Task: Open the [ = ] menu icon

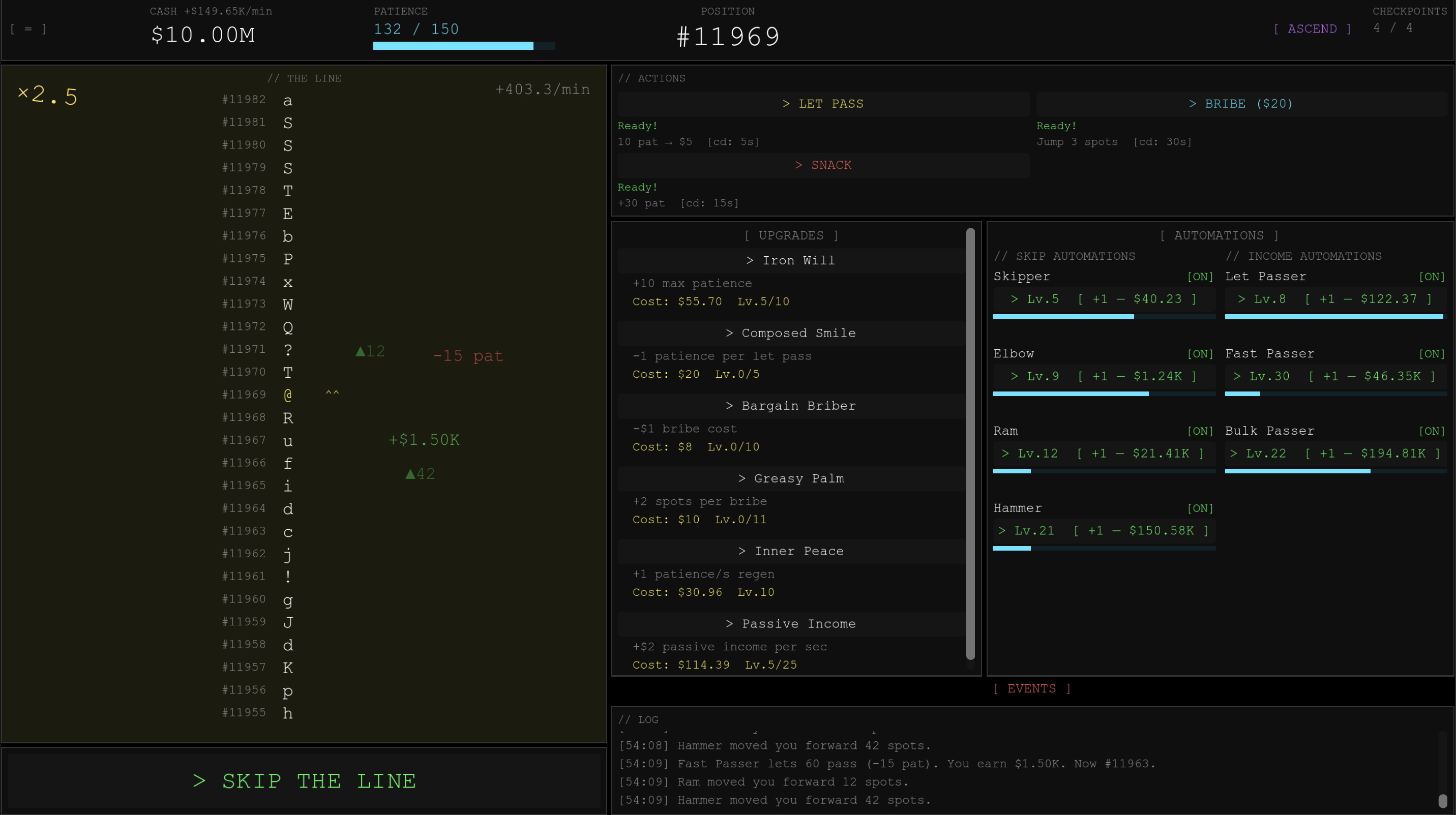Action: click(28, 29)
